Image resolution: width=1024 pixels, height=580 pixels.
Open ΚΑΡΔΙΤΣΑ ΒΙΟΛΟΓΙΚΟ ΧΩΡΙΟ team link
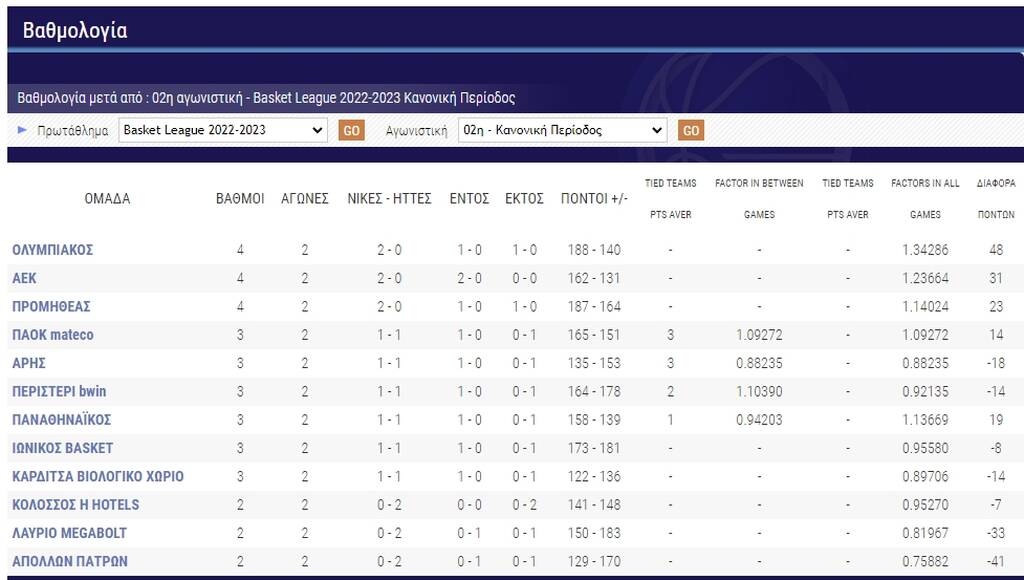tap(98, 476)
